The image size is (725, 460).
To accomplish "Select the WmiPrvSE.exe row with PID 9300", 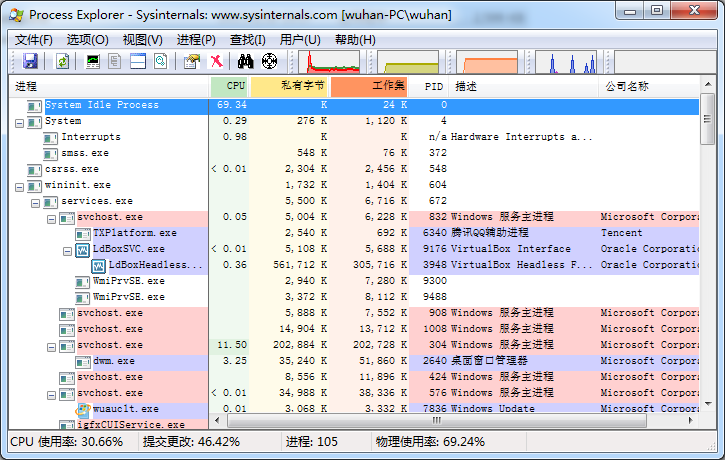I will tap(354, 281).
